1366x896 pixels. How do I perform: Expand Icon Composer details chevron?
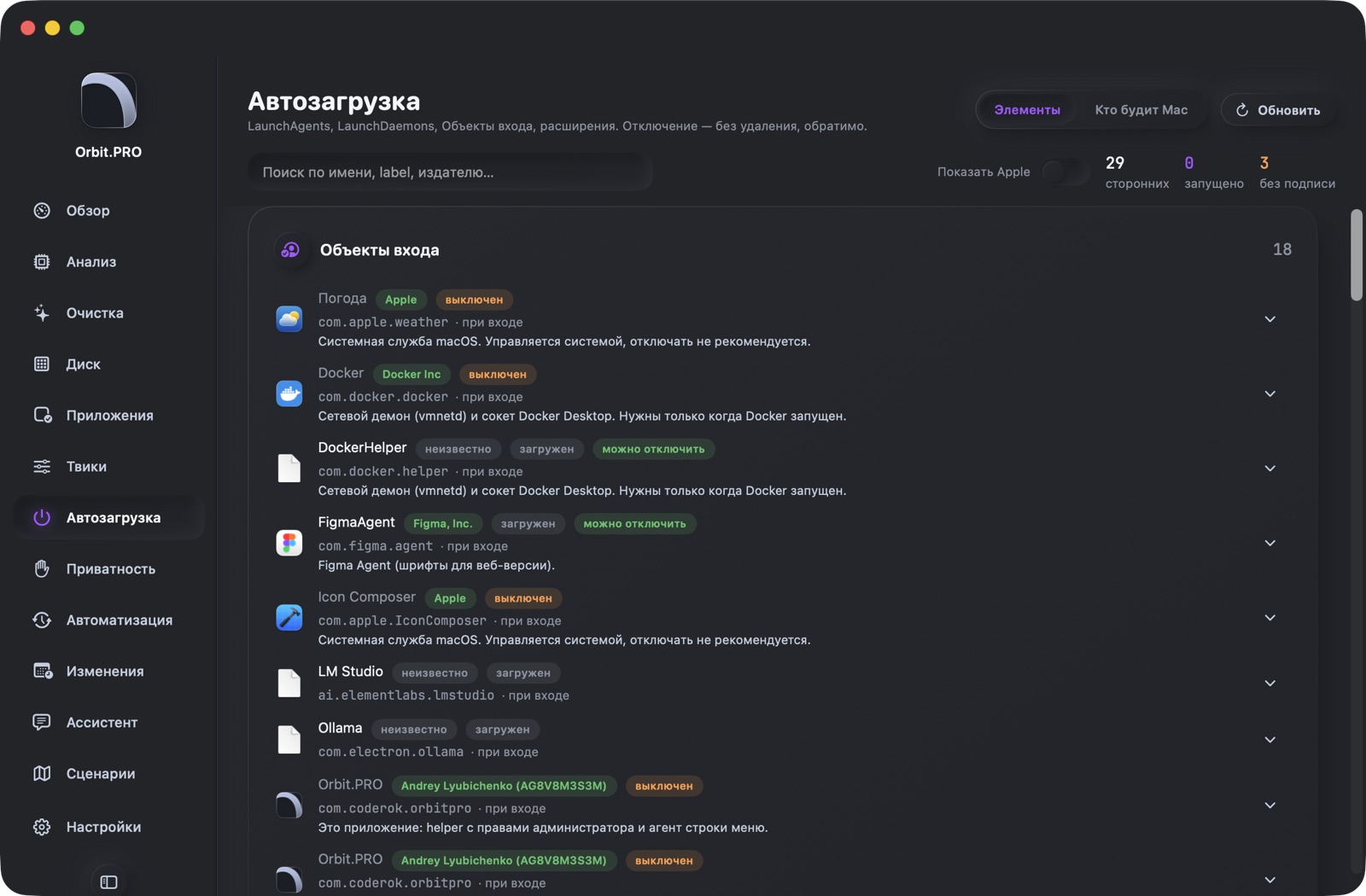tap(1270, 618)
